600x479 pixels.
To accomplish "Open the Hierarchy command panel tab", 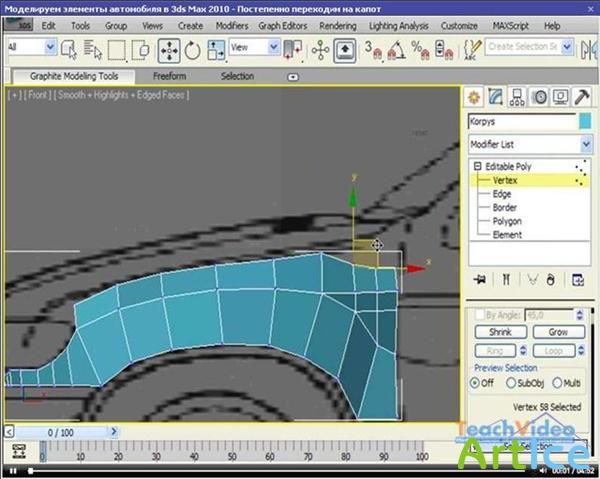I will 518,97.
